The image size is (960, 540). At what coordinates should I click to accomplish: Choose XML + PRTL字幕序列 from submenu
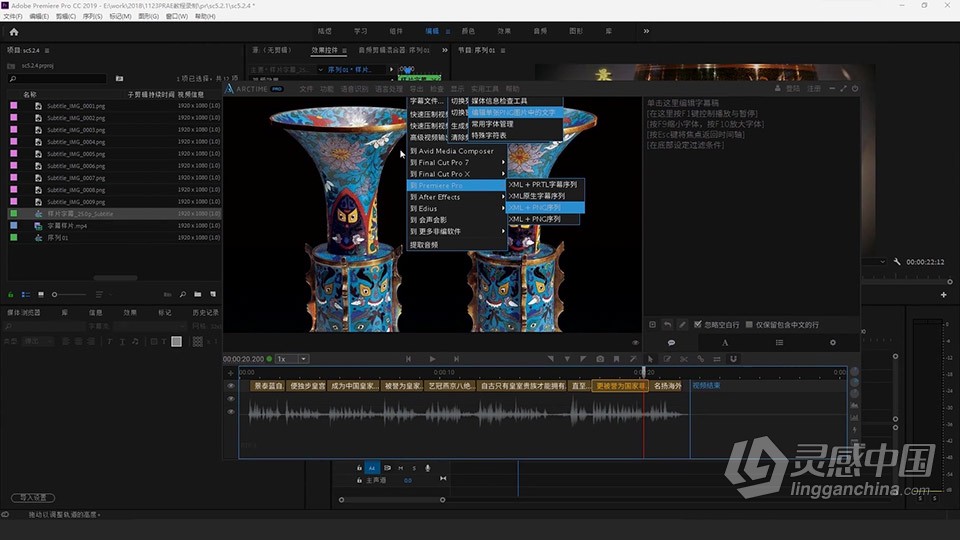click(542, 184)
